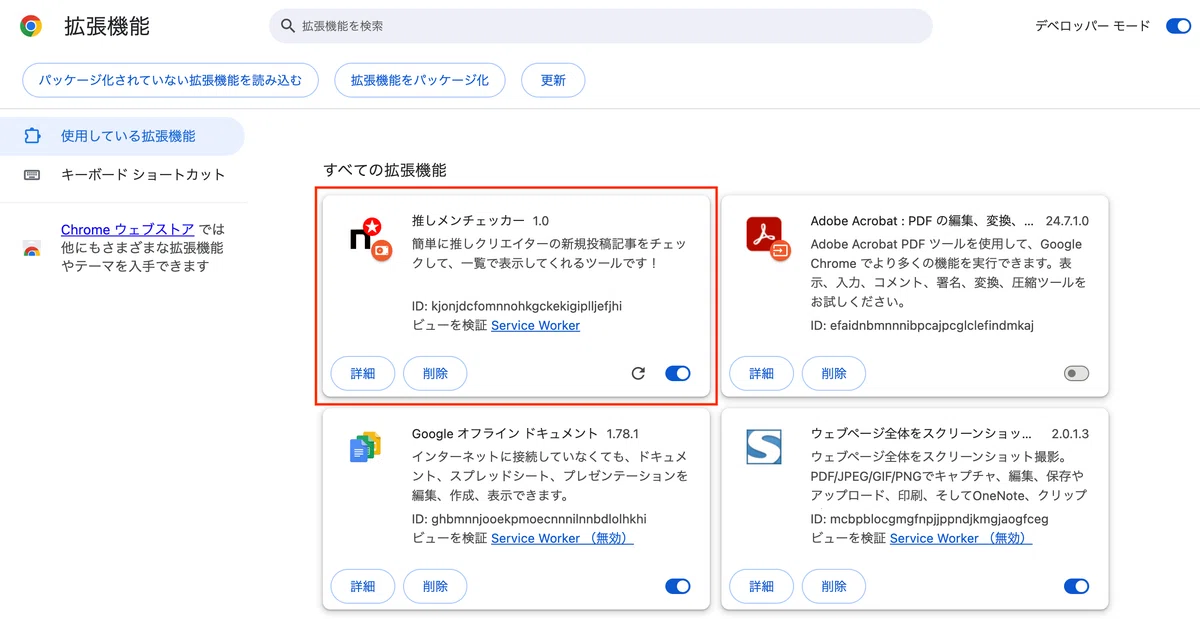The height and width of the screenshot is (619, 1200).
Task: Open 詳細 for Google オフライン ドキュメント
Action: [x=363, y=586]
